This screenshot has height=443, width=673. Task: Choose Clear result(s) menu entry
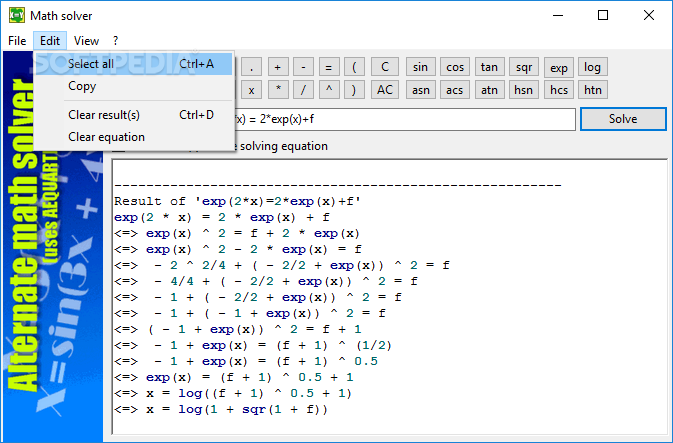[x=133, y=115]
